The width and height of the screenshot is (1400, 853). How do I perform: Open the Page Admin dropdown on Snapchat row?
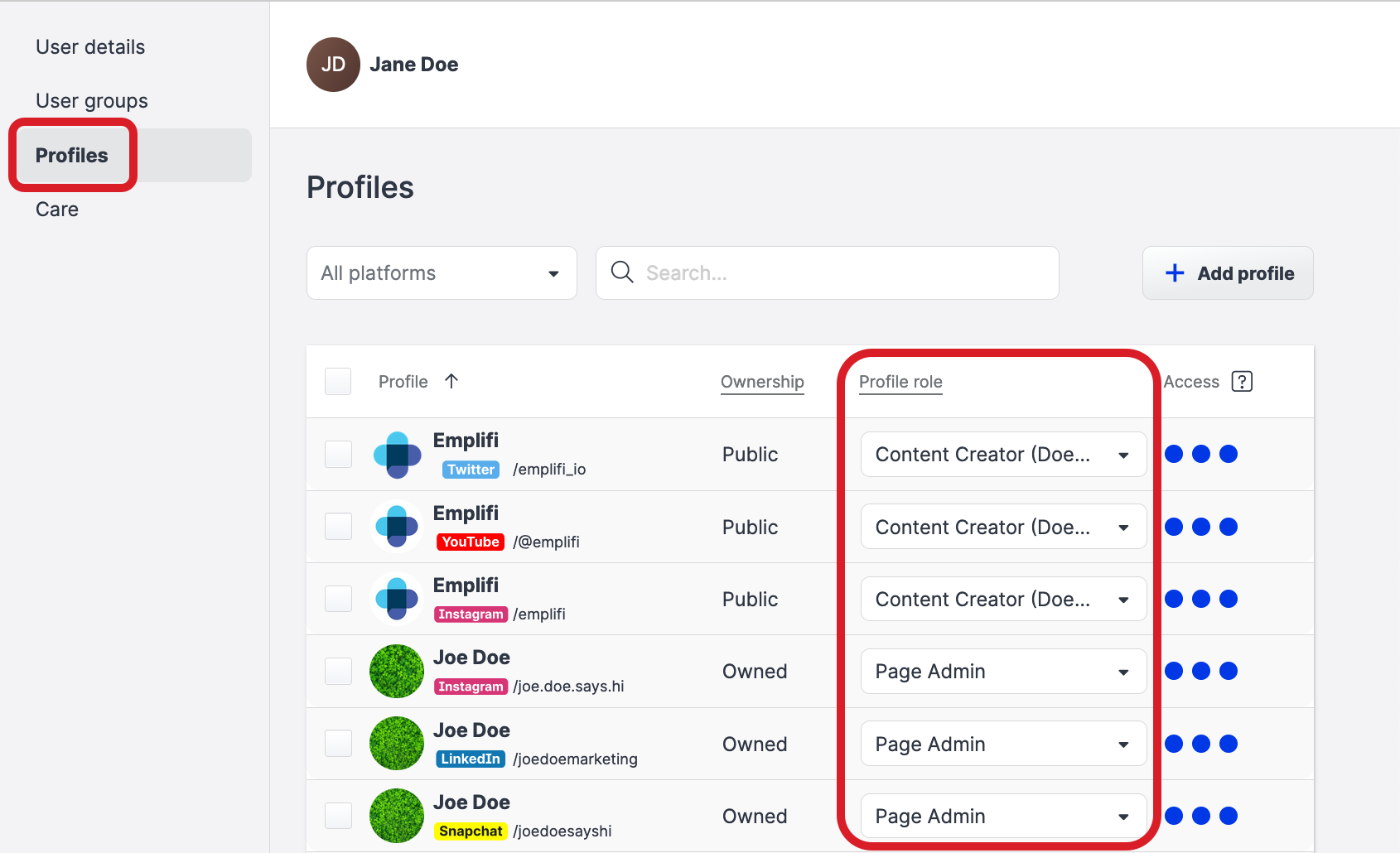tap(1002, 816)
